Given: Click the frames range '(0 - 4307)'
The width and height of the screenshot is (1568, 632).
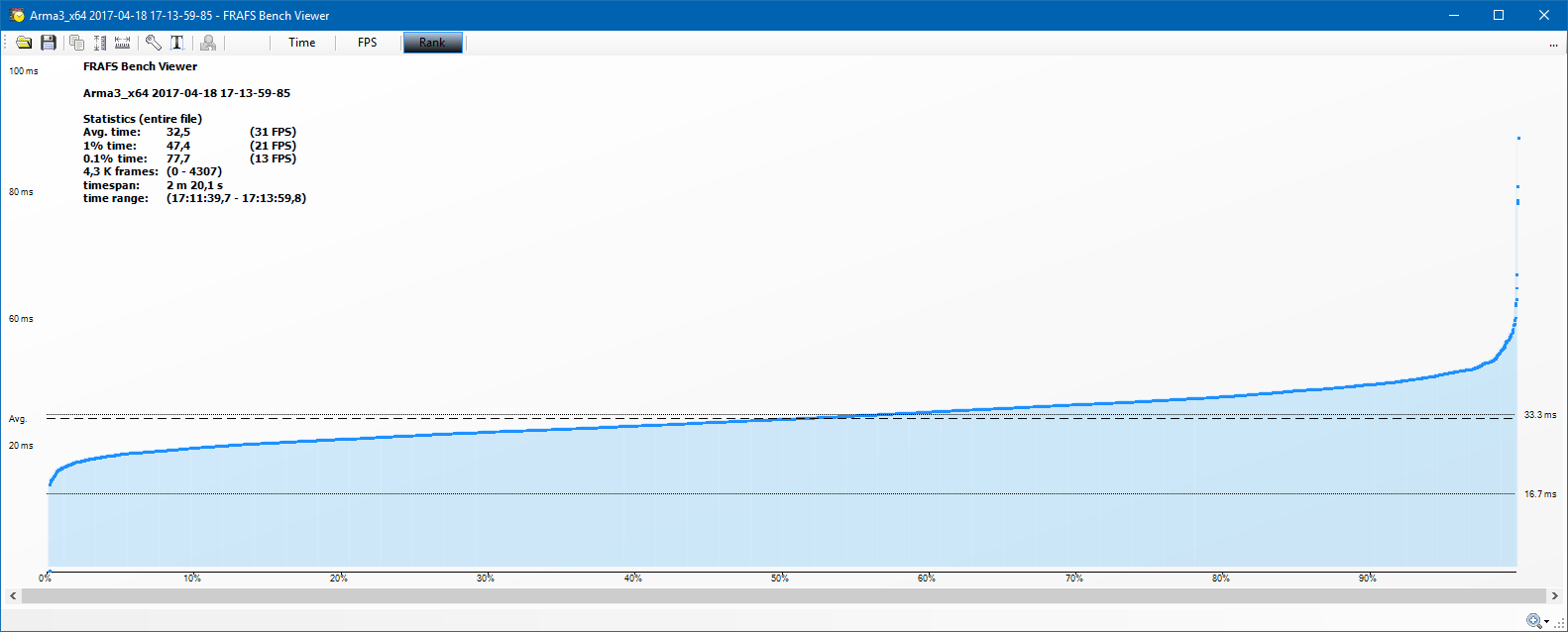Looking at the screenshot, I should click(x=194, y=171).
